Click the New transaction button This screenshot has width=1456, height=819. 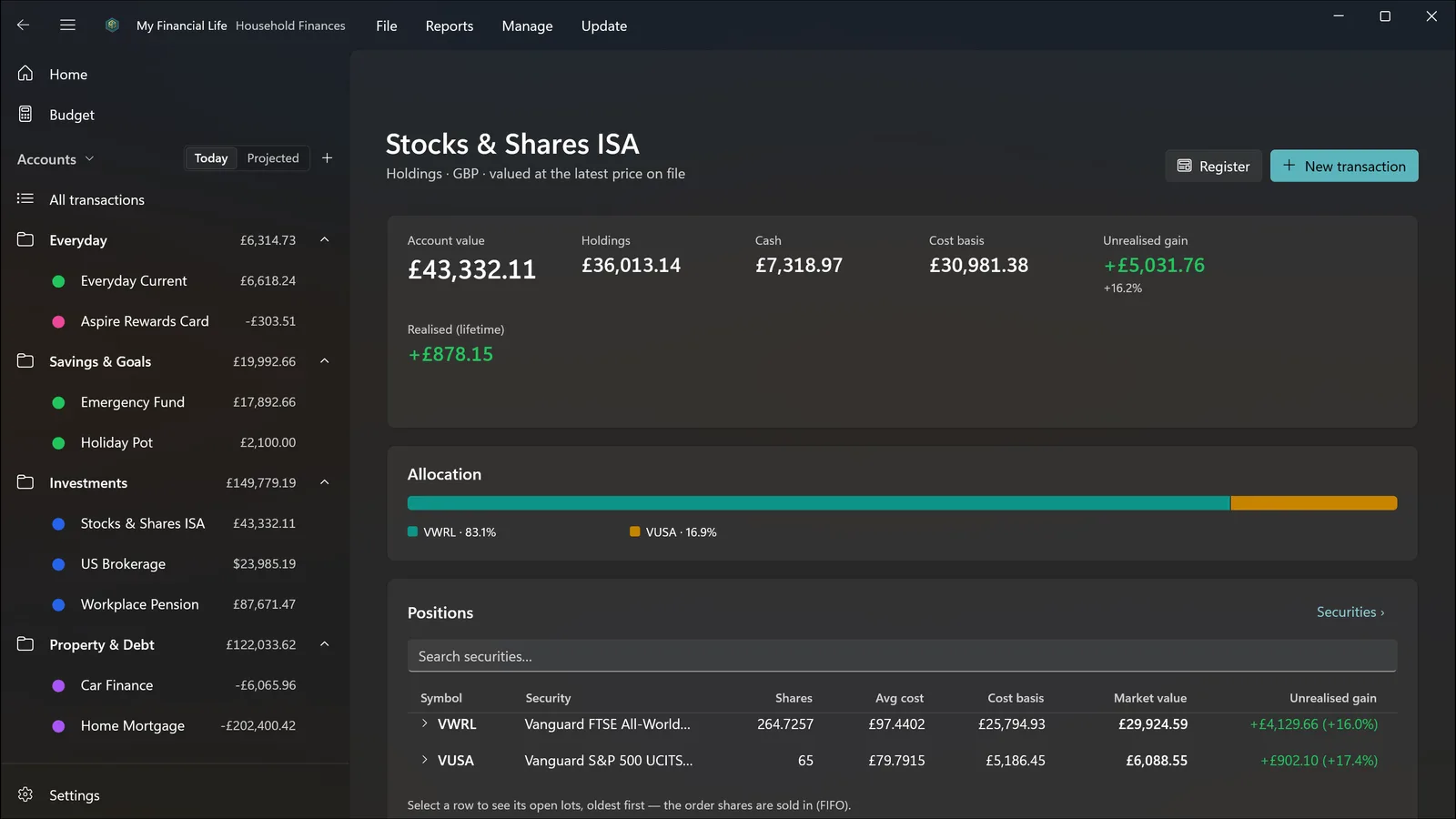point(1344,166)
